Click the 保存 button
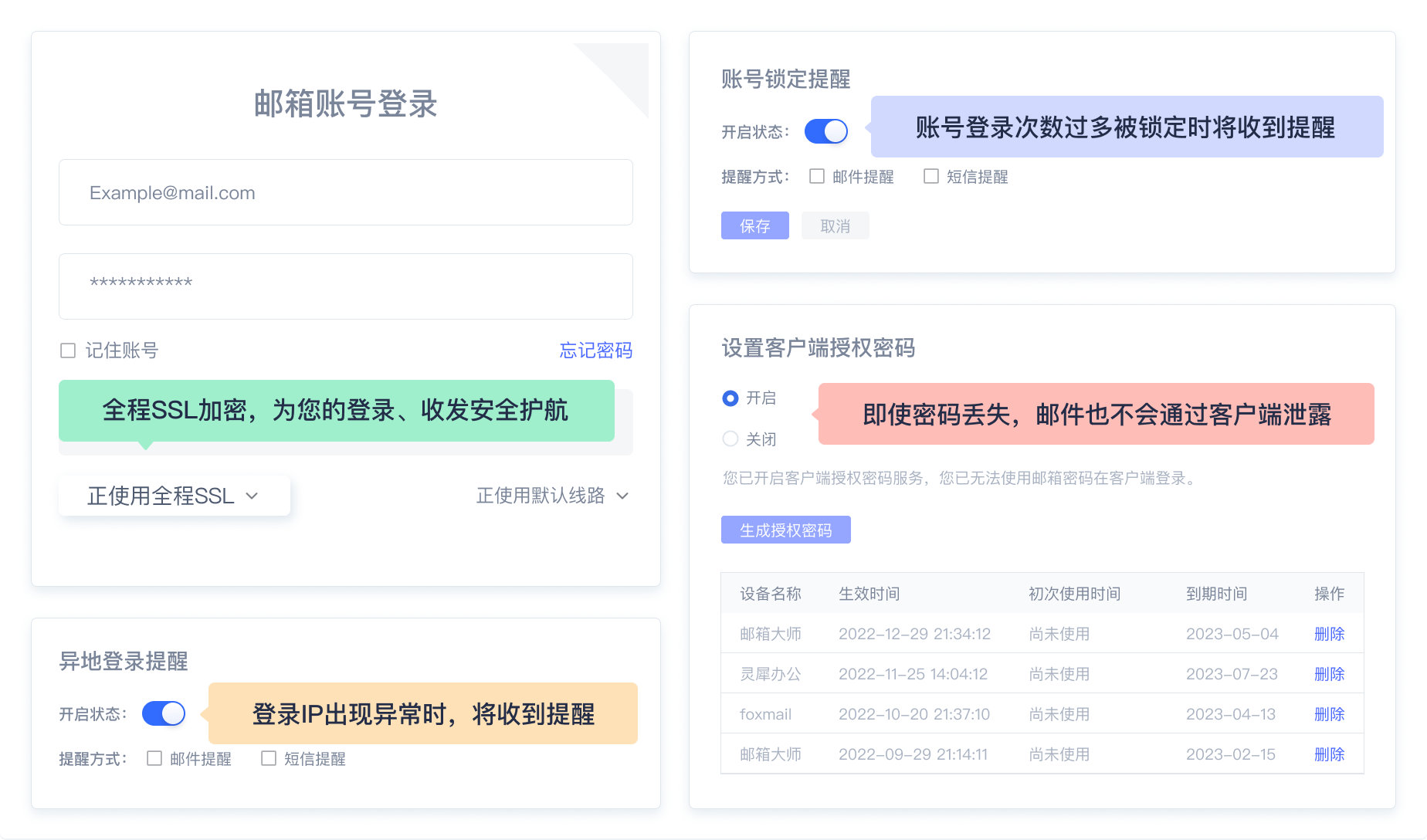 [754, 225]
